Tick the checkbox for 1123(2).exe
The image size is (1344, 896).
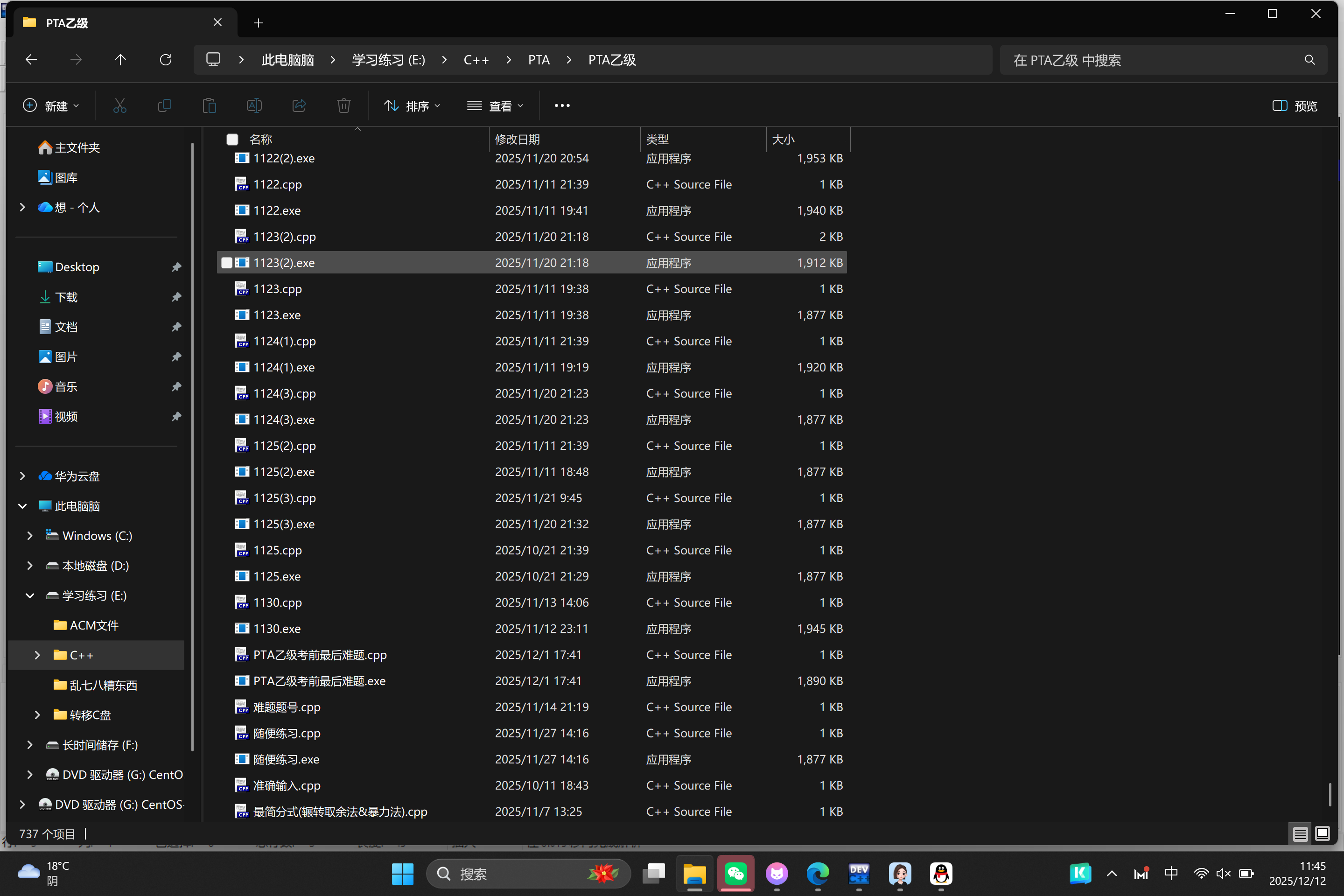tap(227, 263)
